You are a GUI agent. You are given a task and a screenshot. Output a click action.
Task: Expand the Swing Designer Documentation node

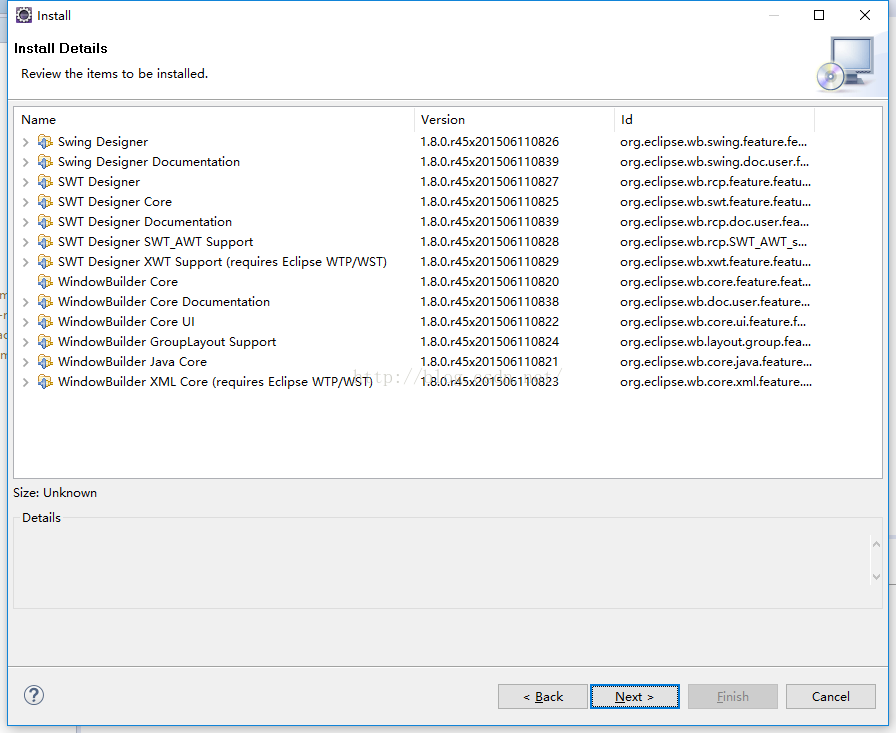pyautogui.click(x=25, y=162)
